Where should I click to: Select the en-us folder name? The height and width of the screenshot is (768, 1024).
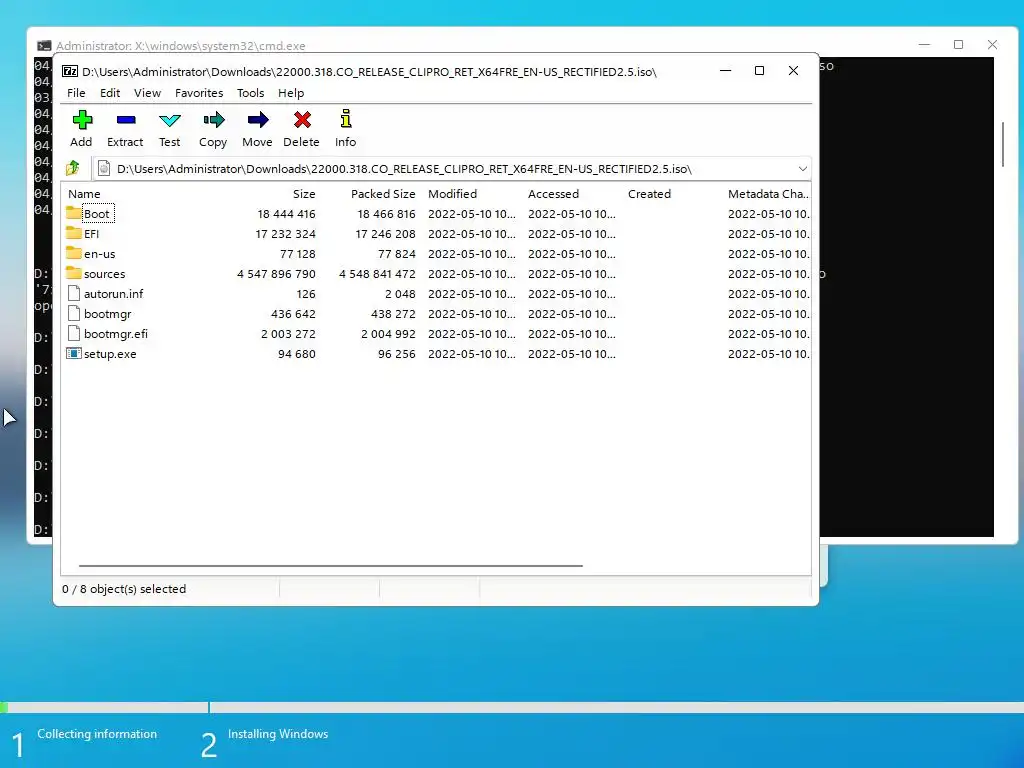point(99,254)
